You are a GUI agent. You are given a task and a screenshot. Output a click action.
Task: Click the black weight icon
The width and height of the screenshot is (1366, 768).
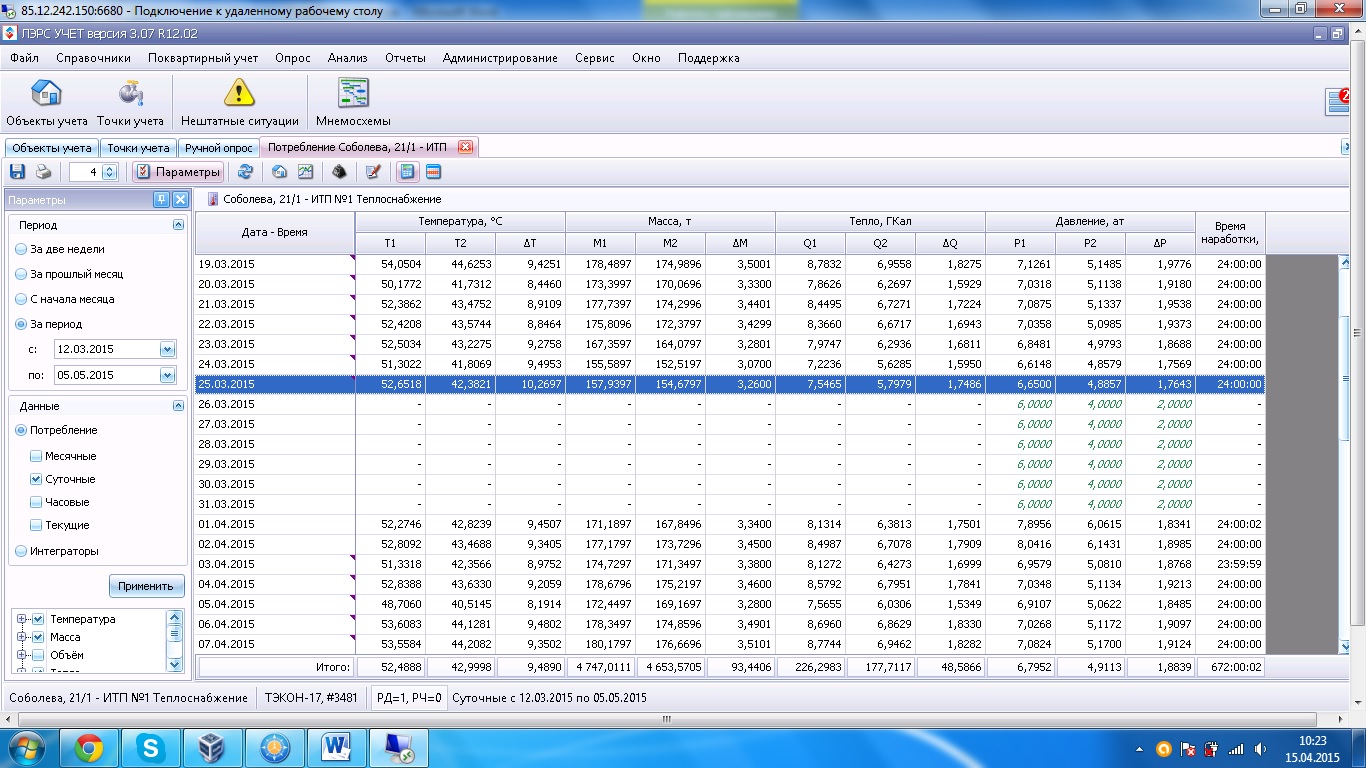coord(338,172)
